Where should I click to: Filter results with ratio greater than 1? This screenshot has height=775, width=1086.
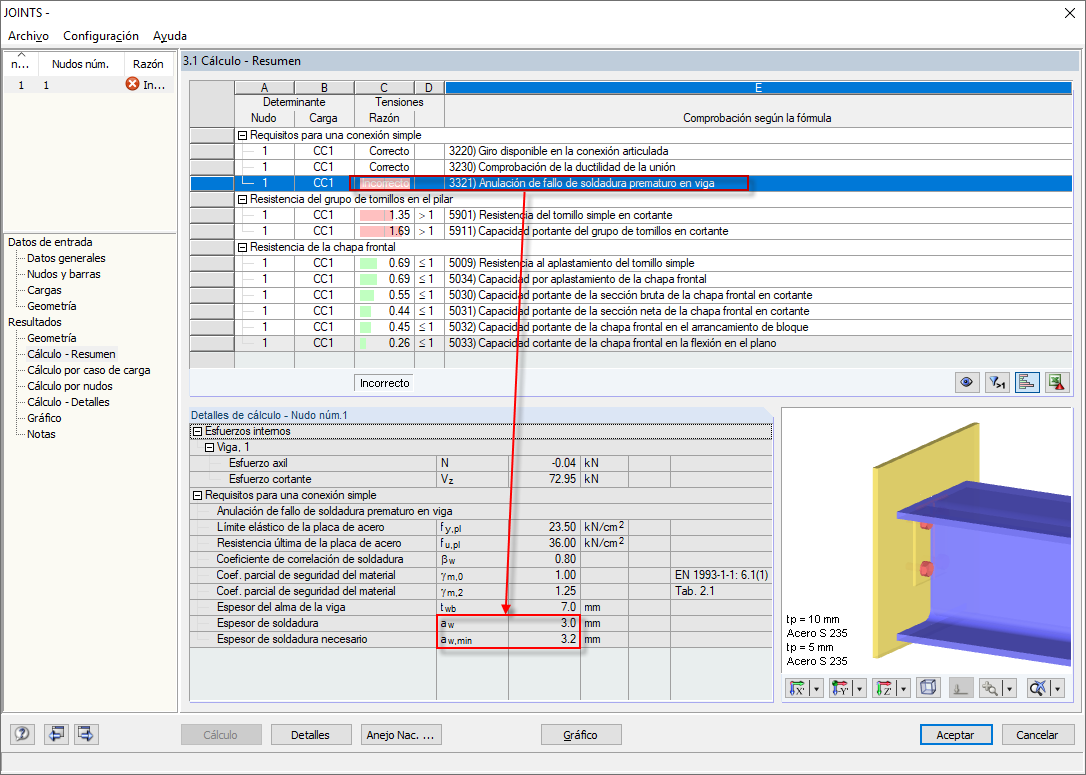(997, 382)
